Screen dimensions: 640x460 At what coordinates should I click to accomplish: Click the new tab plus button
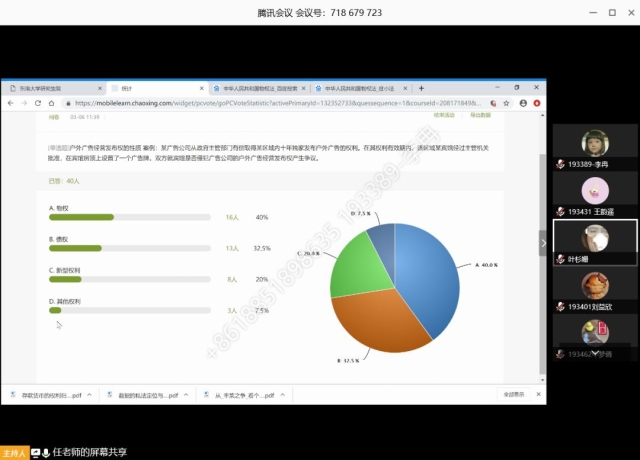(x=421, y=88)
